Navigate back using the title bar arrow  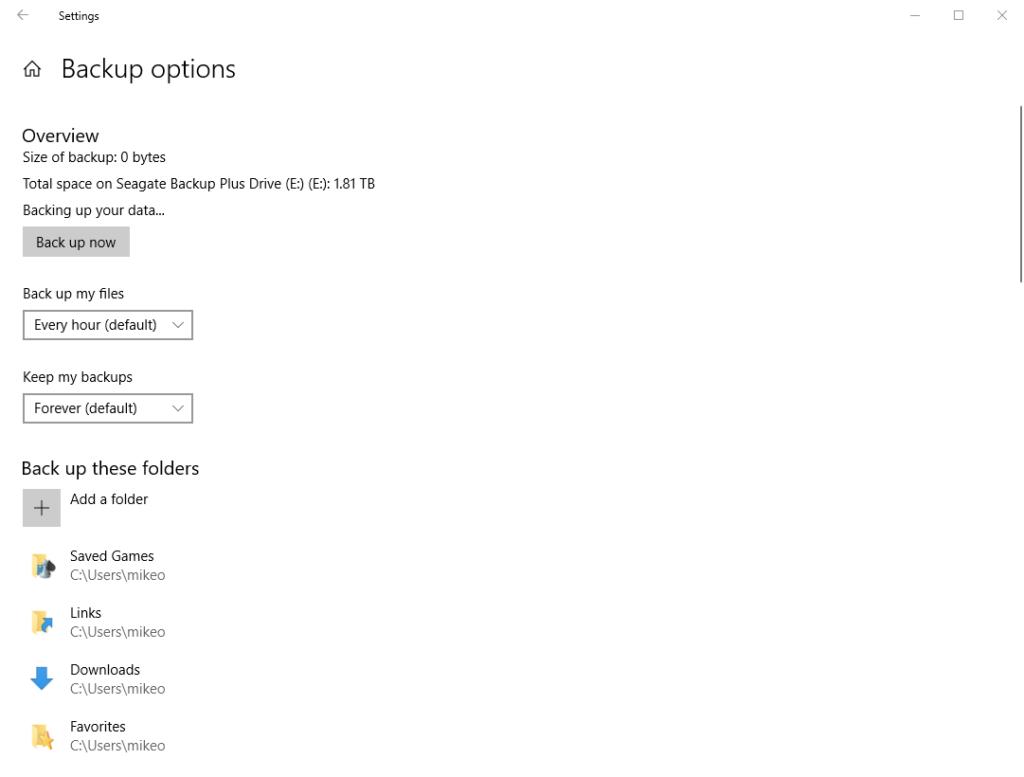[22, 15]
